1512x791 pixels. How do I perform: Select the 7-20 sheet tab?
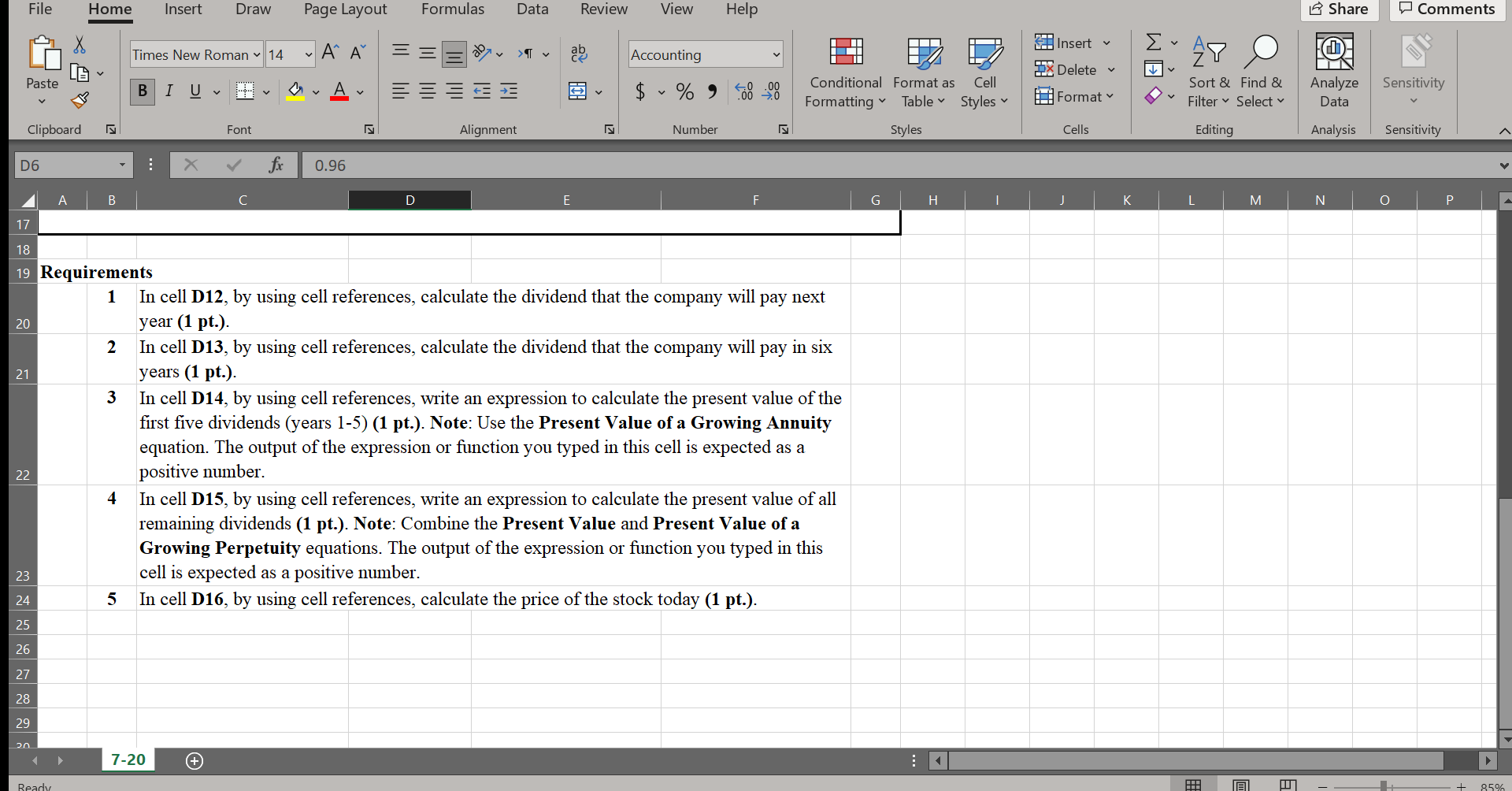pyautogui.click(x=128, y=759)
